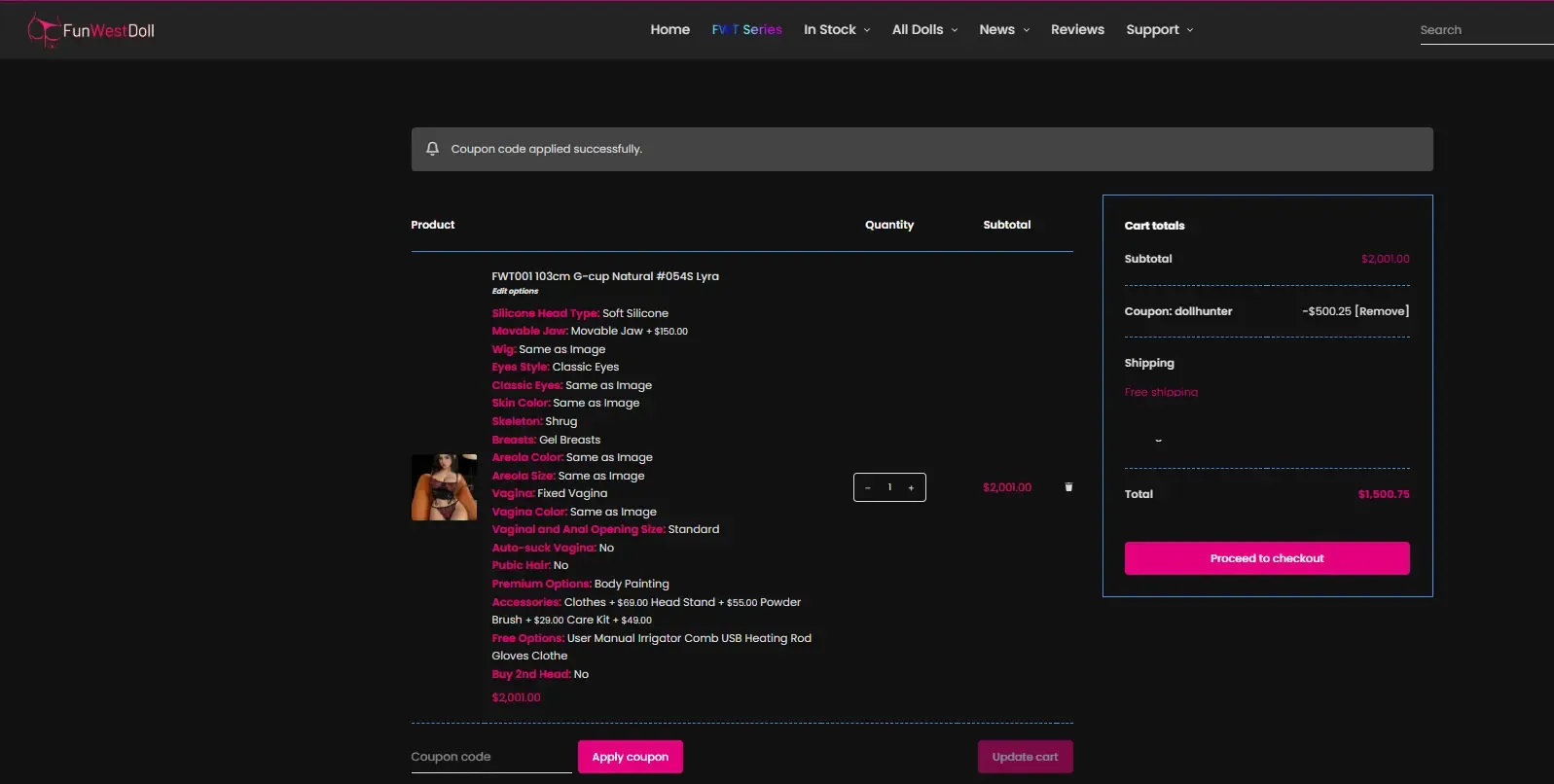Click the Subtotal column header

1007,225
